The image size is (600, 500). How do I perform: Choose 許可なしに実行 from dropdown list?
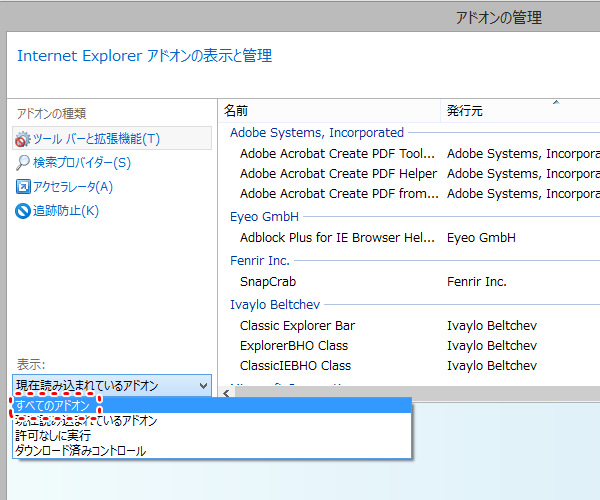212,435
